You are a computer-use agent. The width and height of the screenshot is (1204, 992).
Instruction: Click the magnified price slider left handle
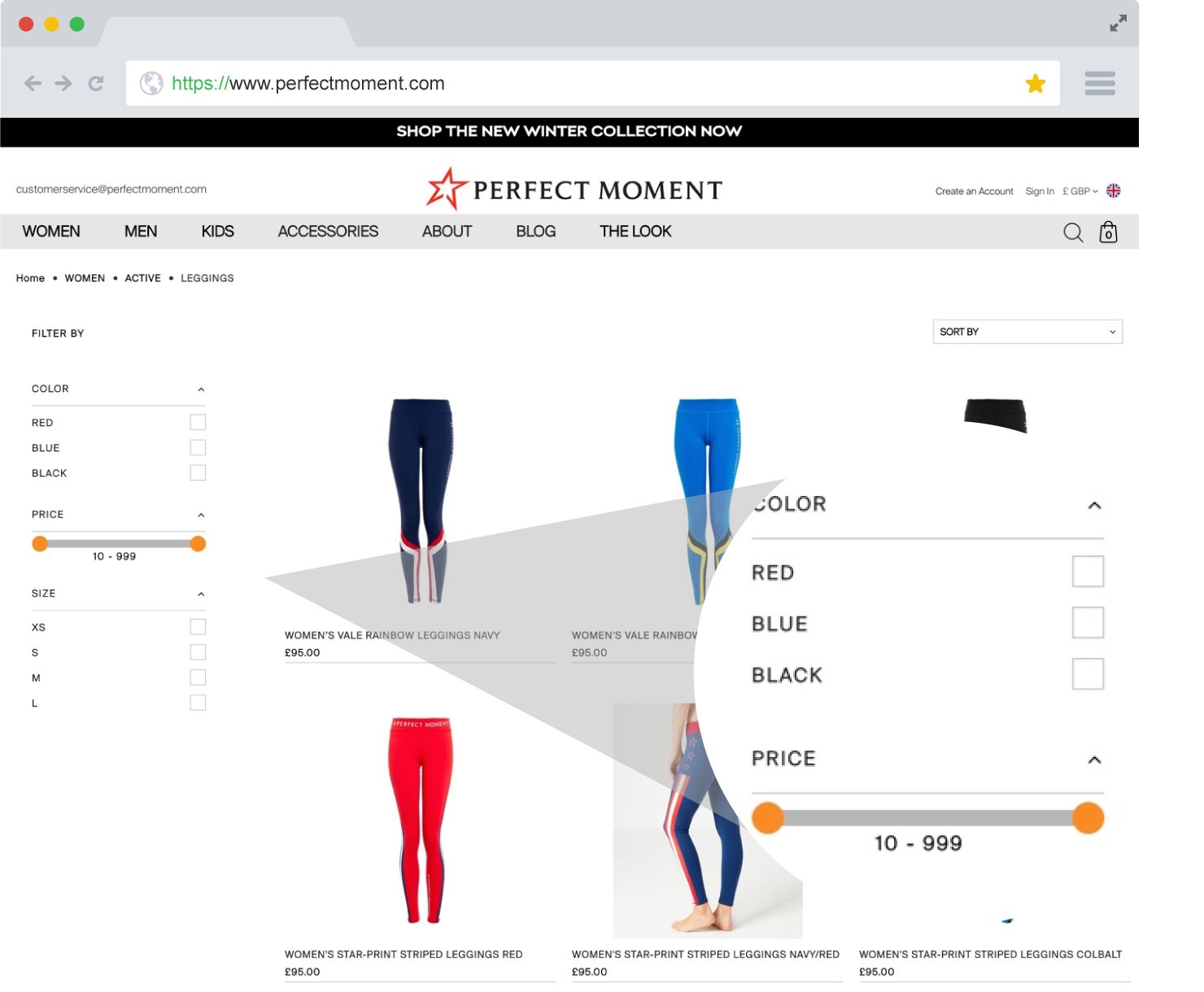click(x=767, y=818)
